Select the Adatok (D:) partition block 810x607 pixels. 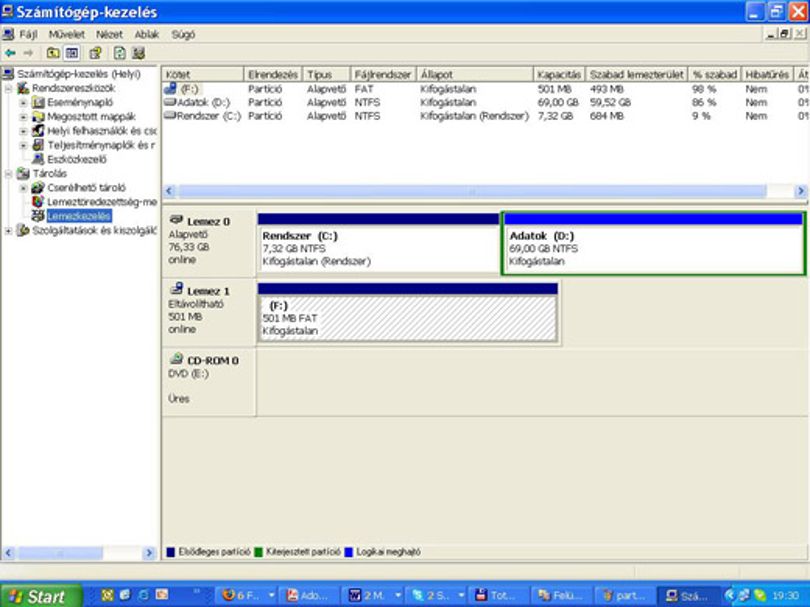point(653,243)
